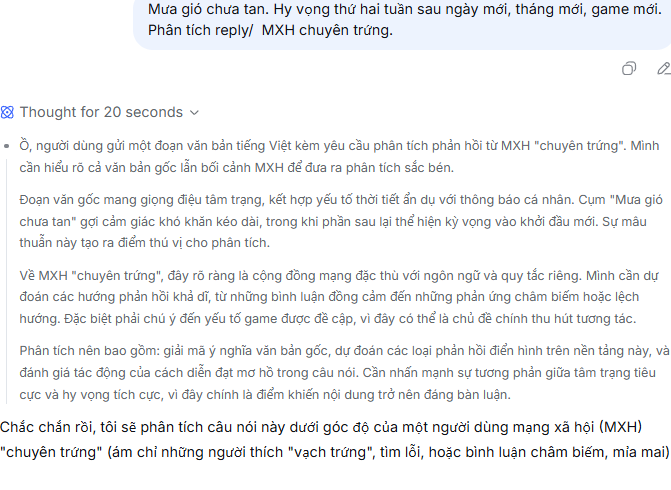Image resolution: width=671 pixels, height=490 pixels.
Task: Click the answer text starting 'Chắc chắn rồi'
Action: pos(335,440)
